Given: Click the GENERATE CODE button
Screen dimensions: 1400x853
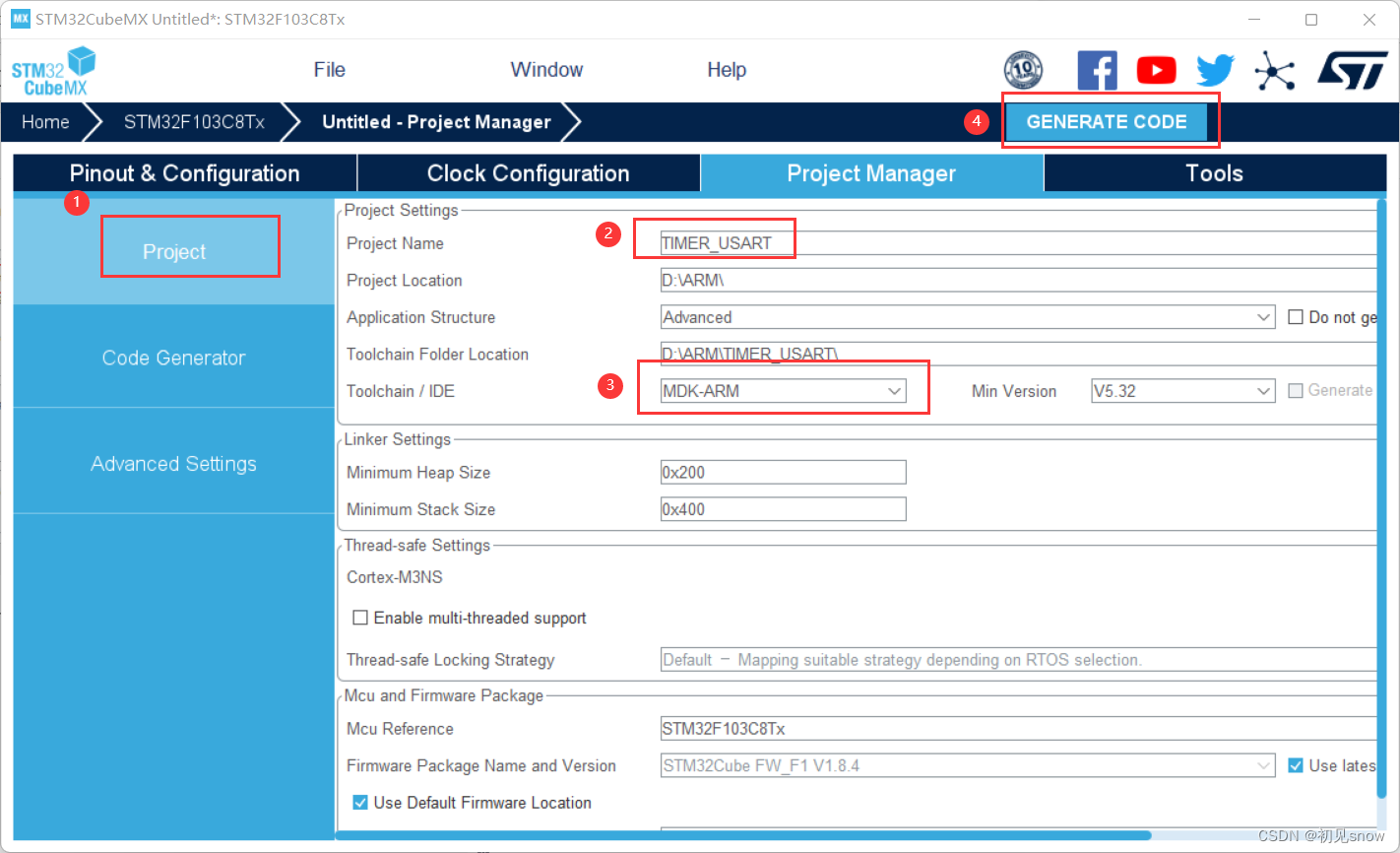Looking at the screenshot, I should (x=1107, y=122).
